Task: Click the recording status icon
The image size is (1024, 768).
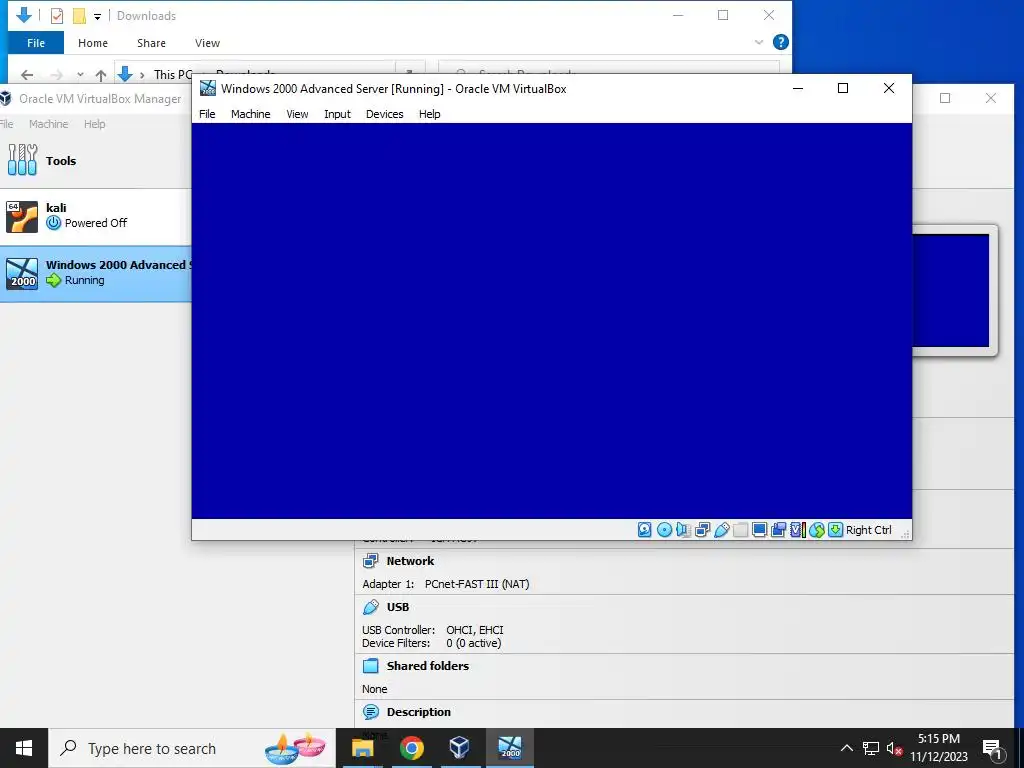Action: 778,530
